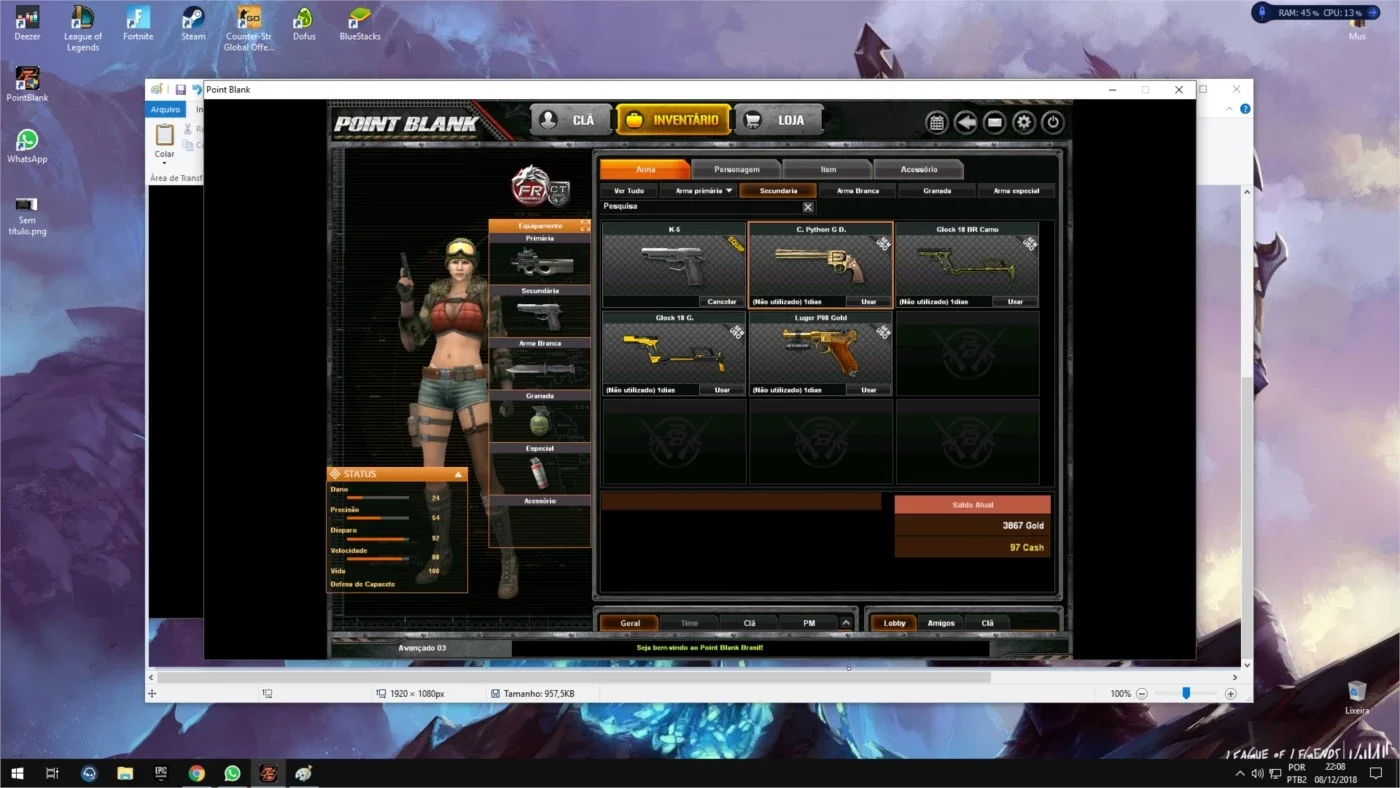Collapse the STATUS panel arrow
This screenshot has height=788, width=1400.
click(458, 474)
